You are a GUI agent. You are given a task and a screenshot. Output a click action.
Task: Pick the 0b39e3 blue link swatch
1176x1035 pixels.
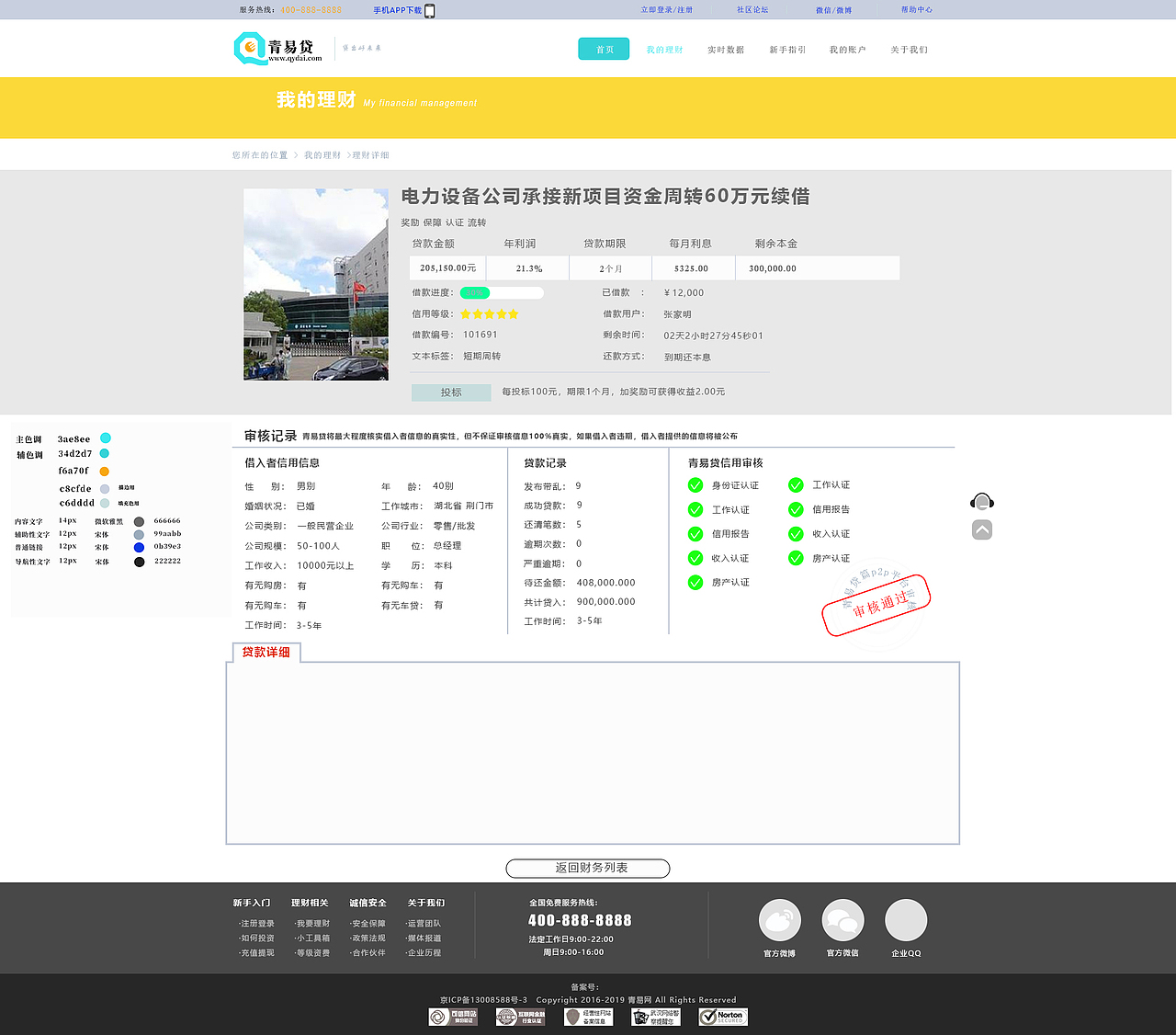[139, 547]
